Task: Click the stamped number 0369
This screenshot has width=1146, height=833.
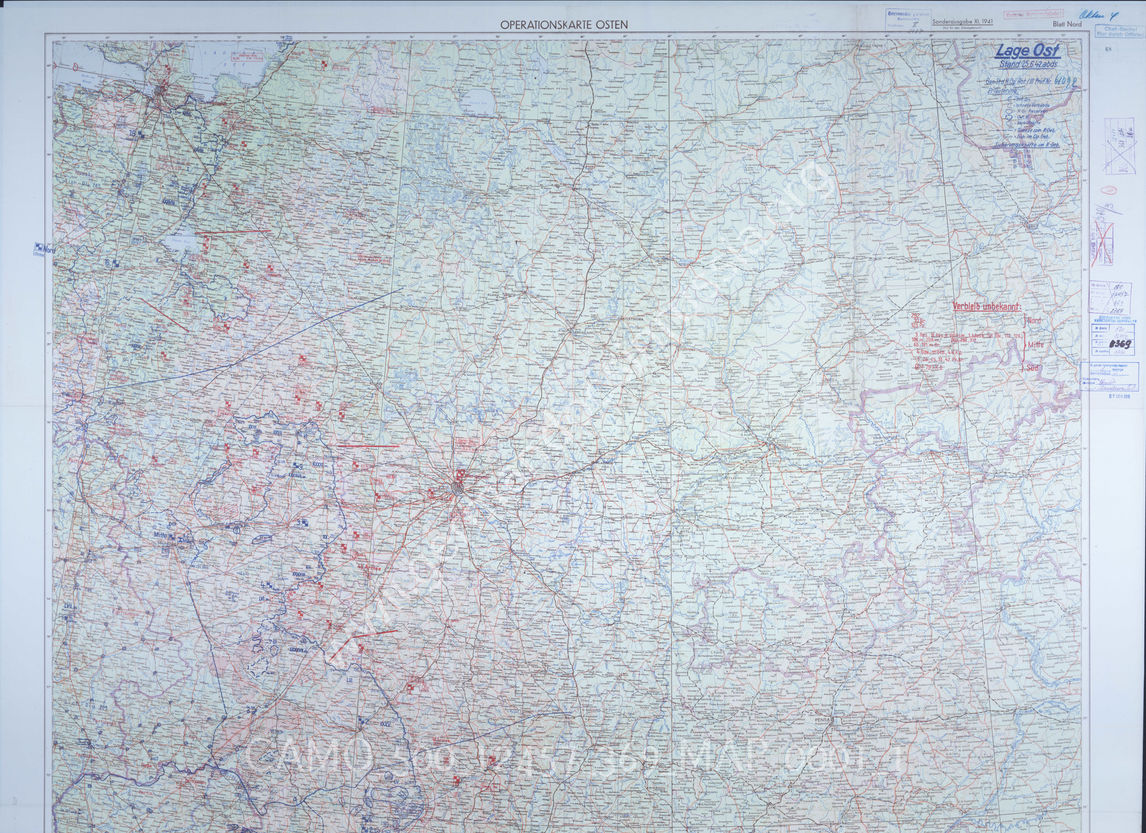Action: pyautogui.click(x=1120, y=344)
